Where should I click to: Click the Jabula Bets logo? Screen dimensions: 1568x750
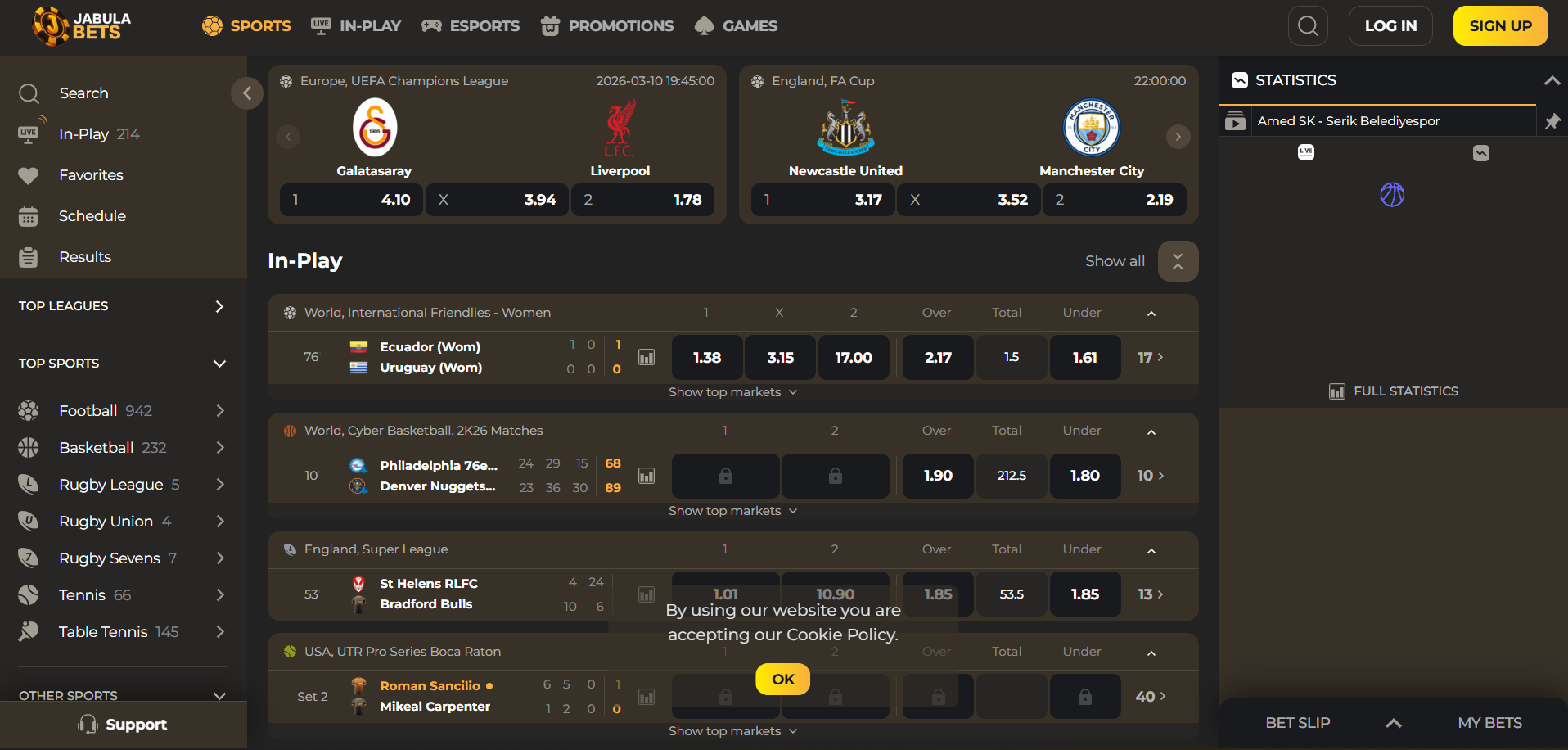coord(82,26)
